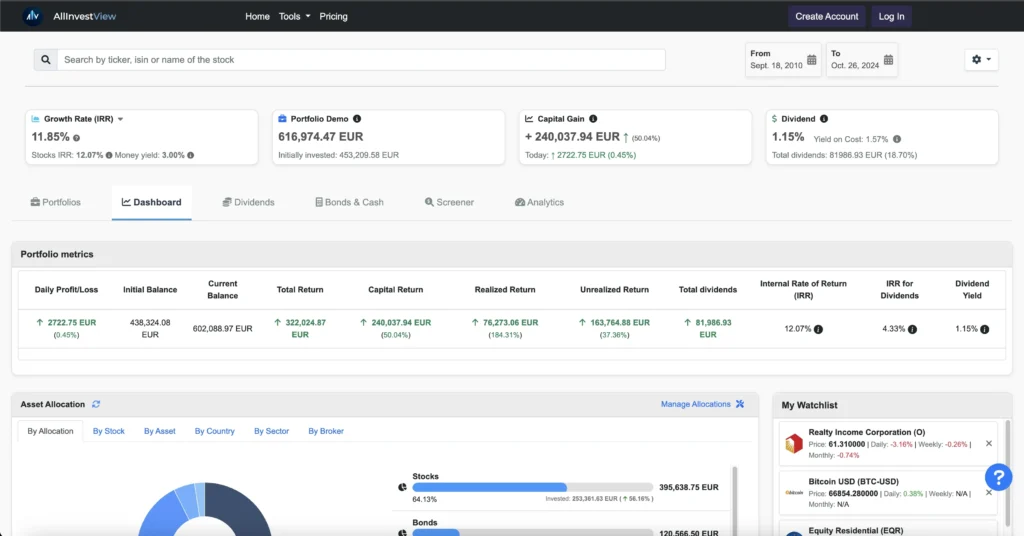Click the Capital Gain info icon
This screenshot has height=536, width=1024.
[x=593, y=119]
